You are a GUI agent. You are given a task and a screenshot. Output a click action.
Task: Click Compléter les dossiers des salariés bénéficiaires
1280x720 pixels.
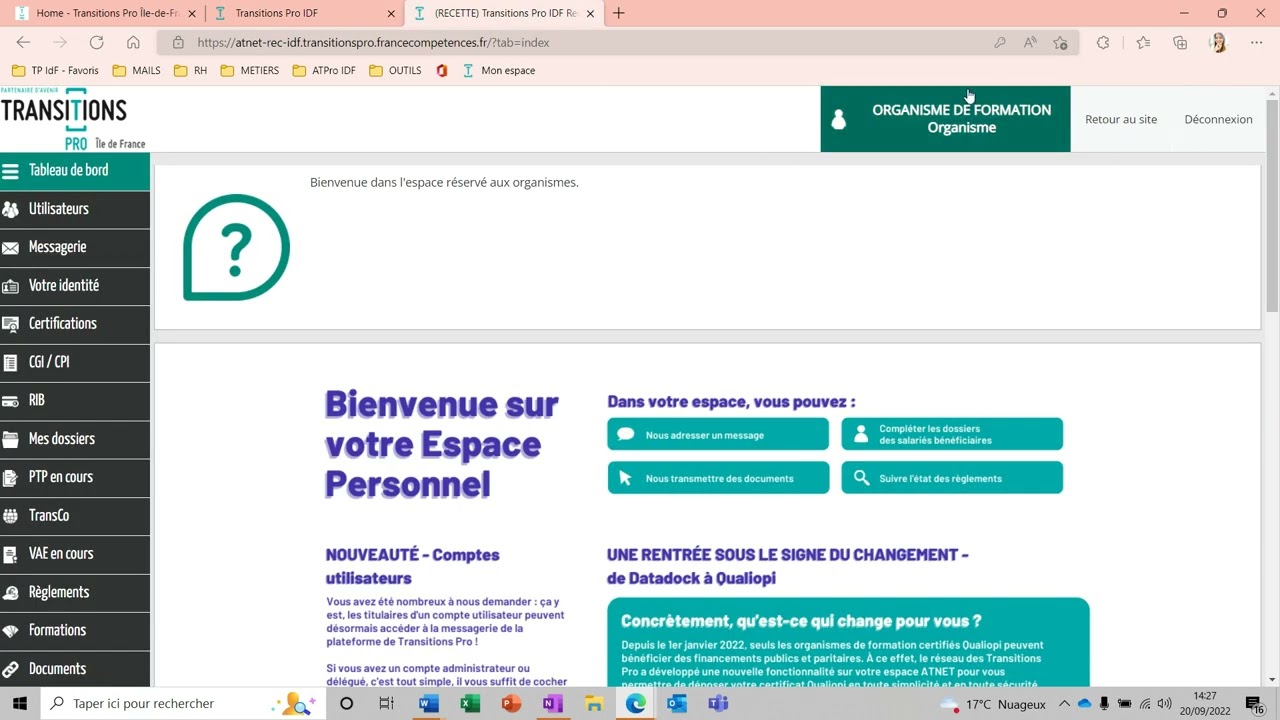pyautogui.click(x=952, y=435)
